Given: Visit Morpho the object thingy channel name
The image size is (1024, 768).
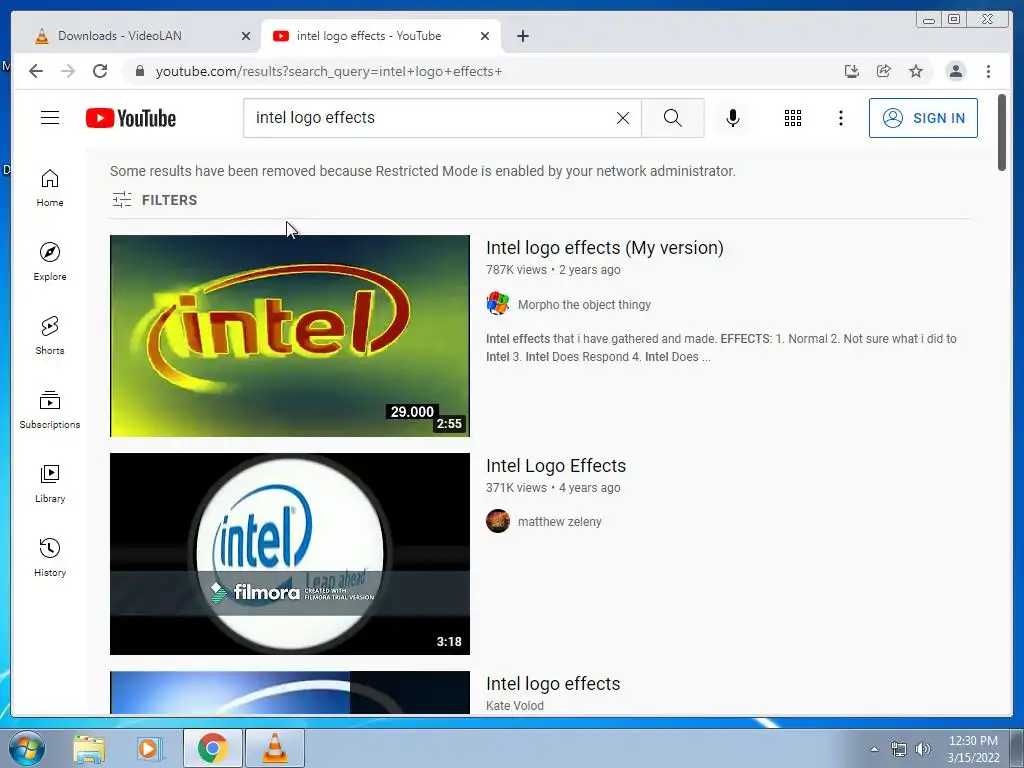Looking at the screenshot, I should click(x=584, y=304).
